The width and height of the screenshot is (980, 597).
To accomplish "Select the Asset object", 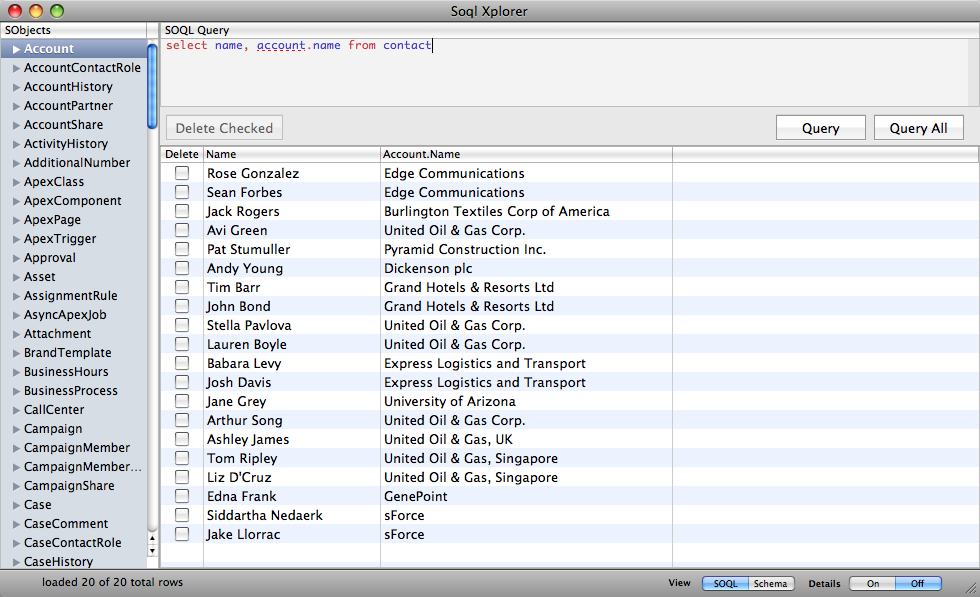I will [39, 276].
